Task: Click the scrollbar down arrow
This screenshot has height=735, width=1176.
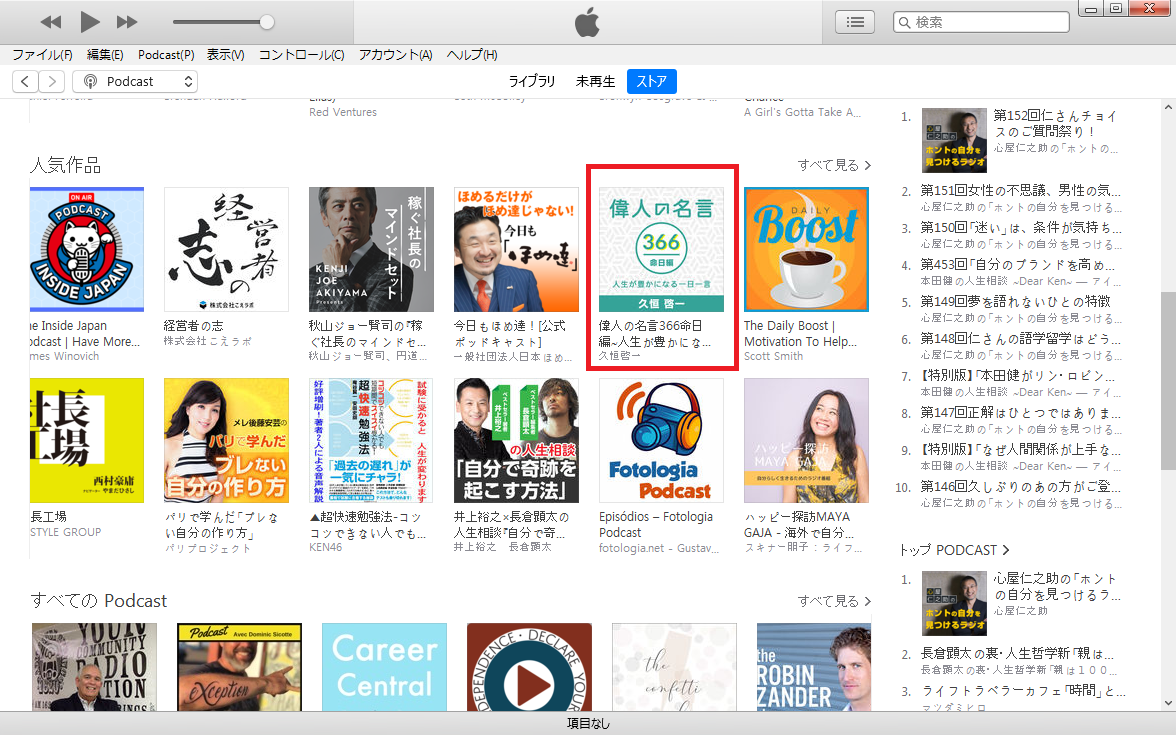Action: [1168, 704]
